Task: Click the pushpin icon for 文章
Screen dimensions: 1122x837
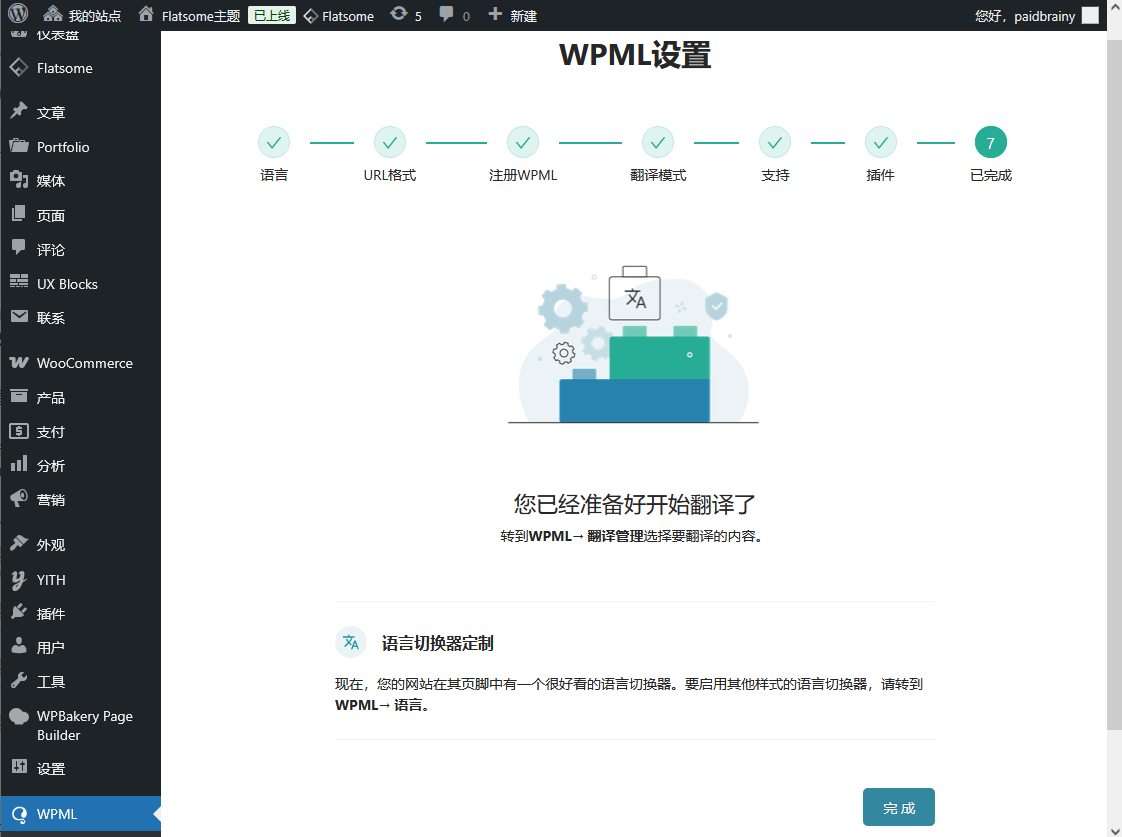Action: click(19, 111)
